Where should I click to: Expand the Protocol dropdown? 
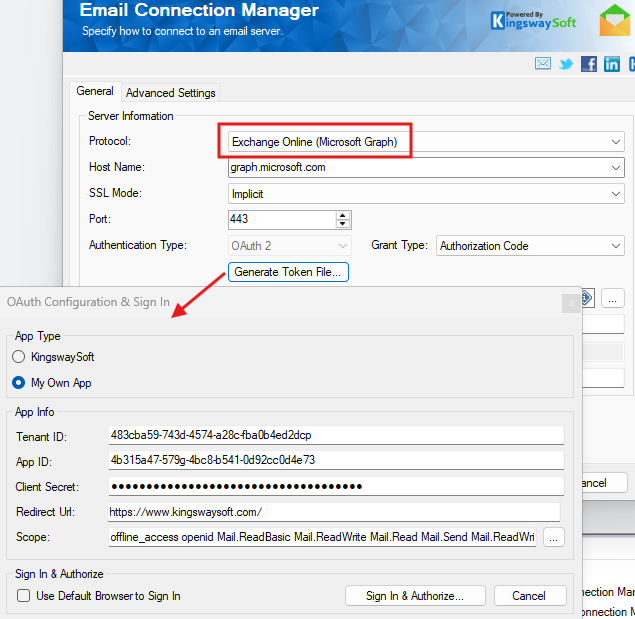click(616, 142)
